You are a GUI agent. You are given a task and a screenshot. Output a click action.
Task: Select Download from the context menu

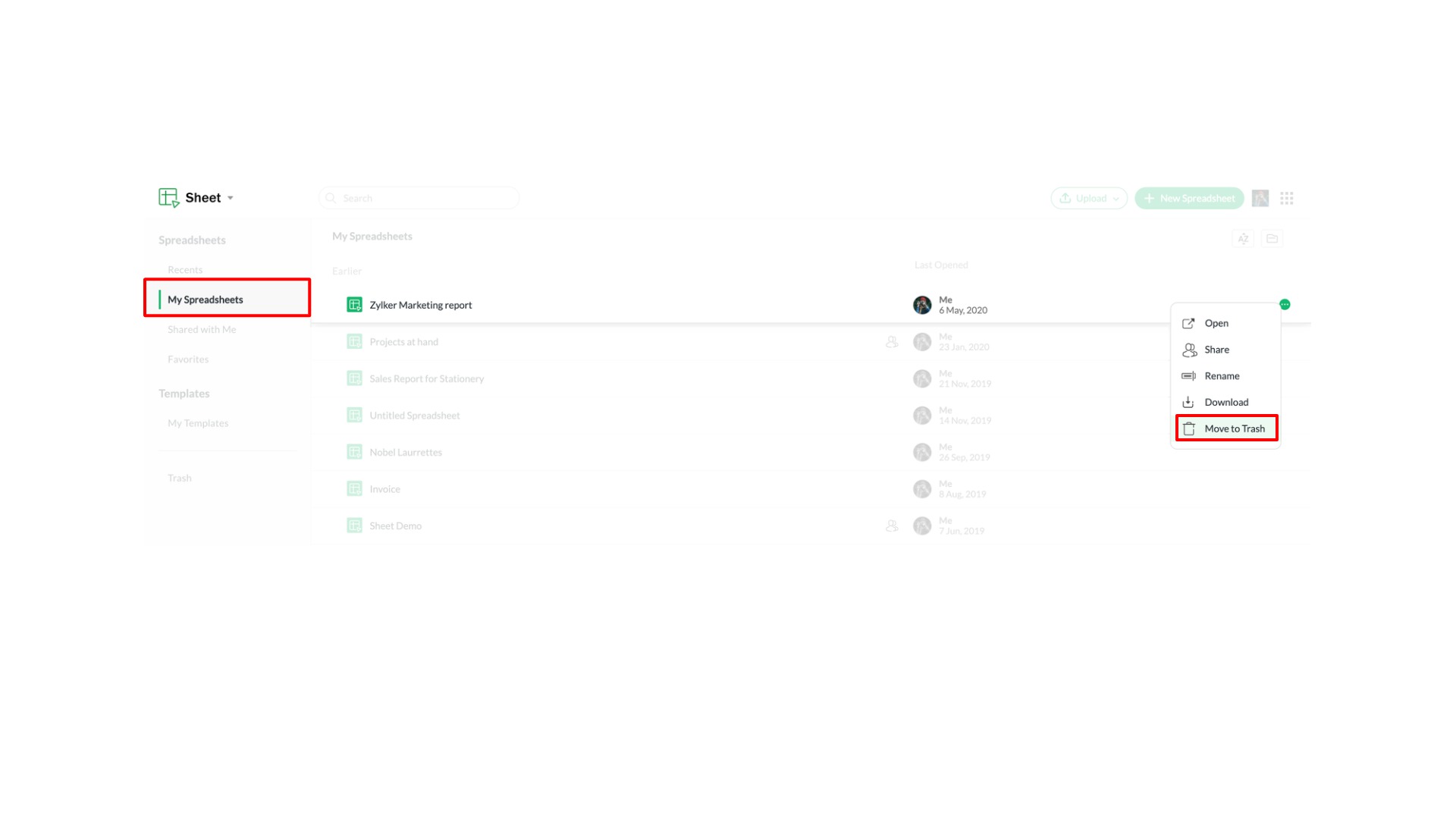tap(1225, 403)
